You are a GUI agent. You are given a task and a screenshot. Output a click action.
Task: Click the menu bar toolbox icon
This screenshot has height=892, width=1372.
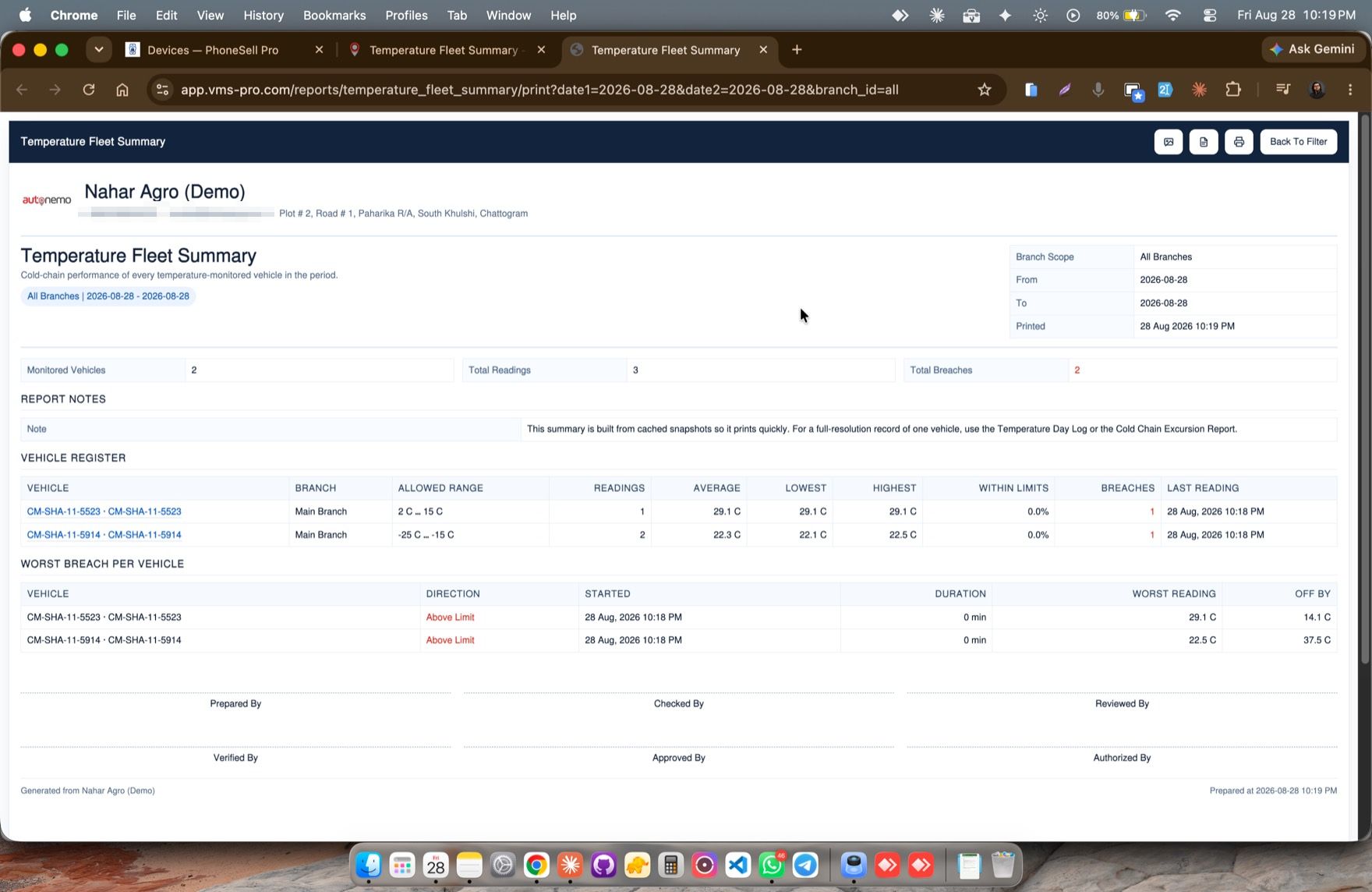coord(971,15)
